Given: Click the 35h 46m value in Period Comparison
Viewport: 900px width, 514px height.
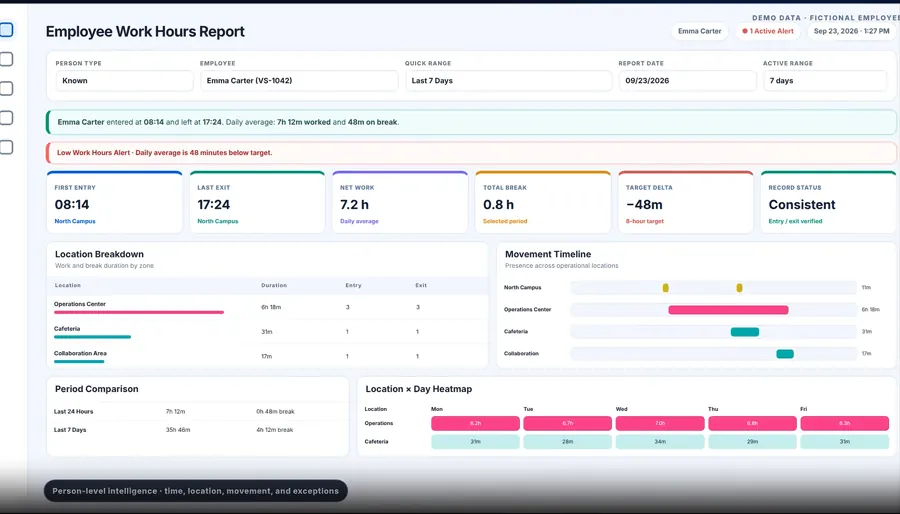Looking at the screenshot, I should (177, 430).
